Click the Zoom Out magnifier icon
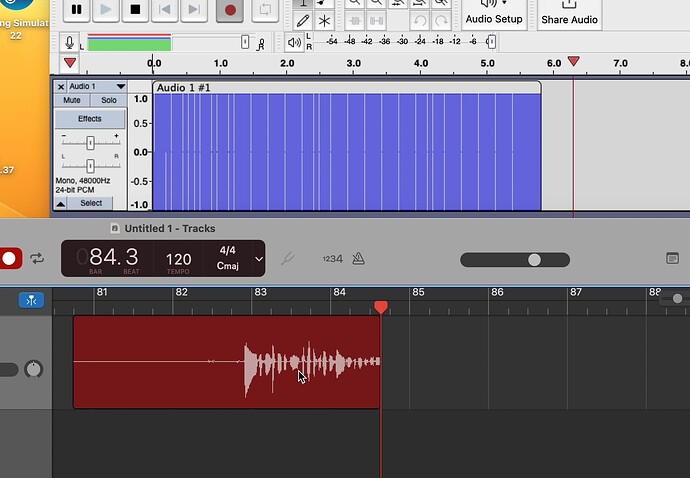The height and width of the screenshot is (478, 690). 376,4
